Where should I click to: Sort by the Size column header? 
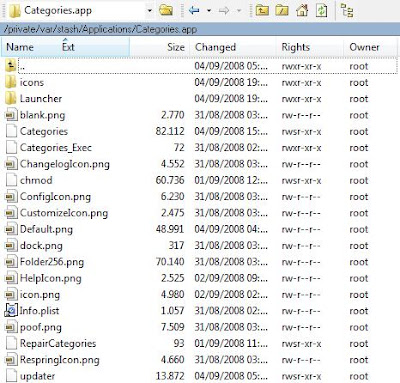pyautogui.click(x=176, y=47)
